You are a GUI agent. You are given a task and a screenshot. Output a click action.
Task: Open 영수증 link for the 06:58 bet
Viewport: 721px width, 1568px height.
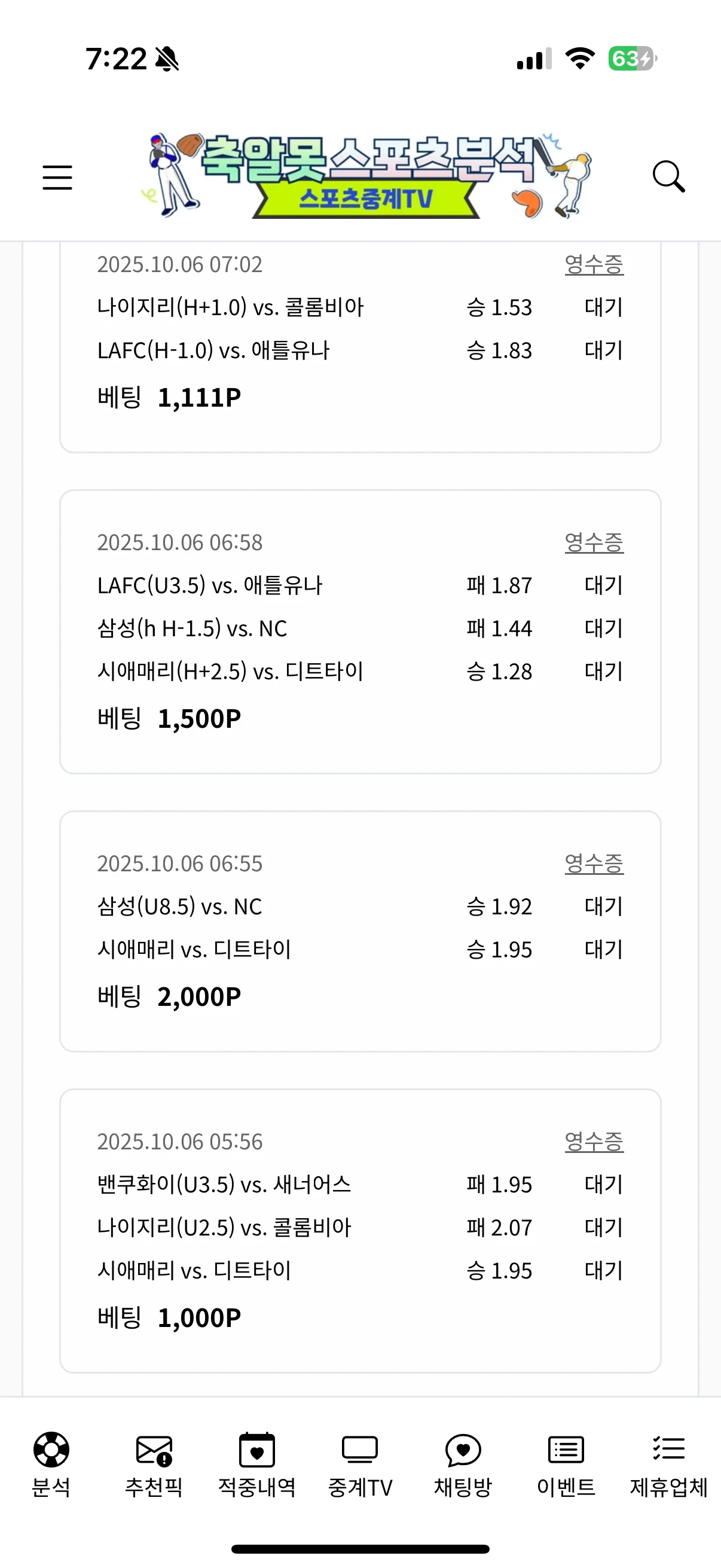pyautogui.click(x=594, y=542)
